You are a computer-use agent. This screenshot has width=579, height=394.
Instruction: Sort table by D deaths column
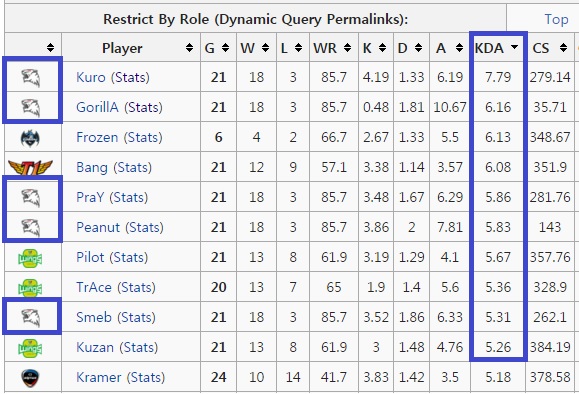pyautogui.click(x=418, y=48)
